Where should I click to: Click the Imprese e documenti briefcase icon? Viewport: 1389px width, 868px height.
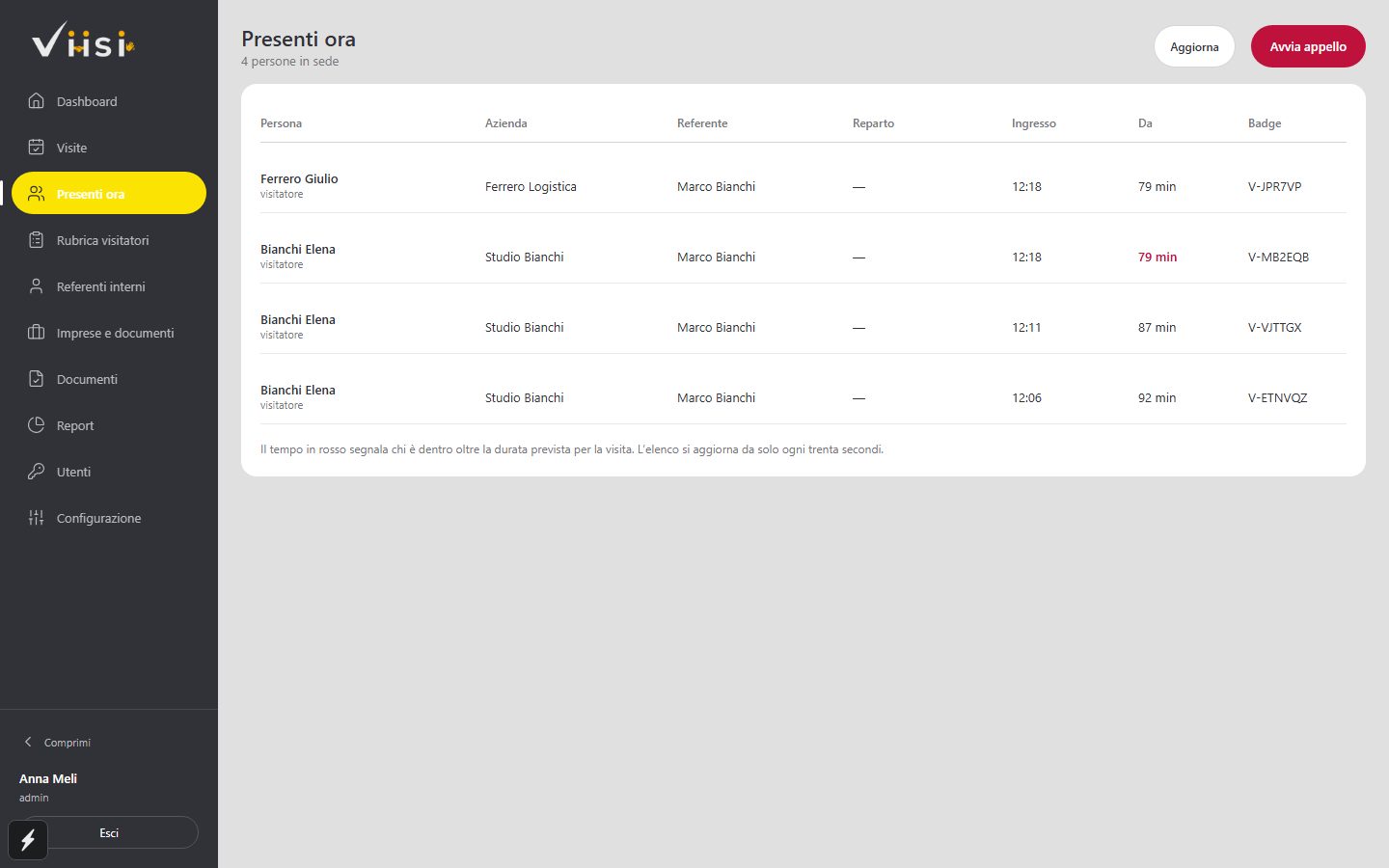[36, 332]
